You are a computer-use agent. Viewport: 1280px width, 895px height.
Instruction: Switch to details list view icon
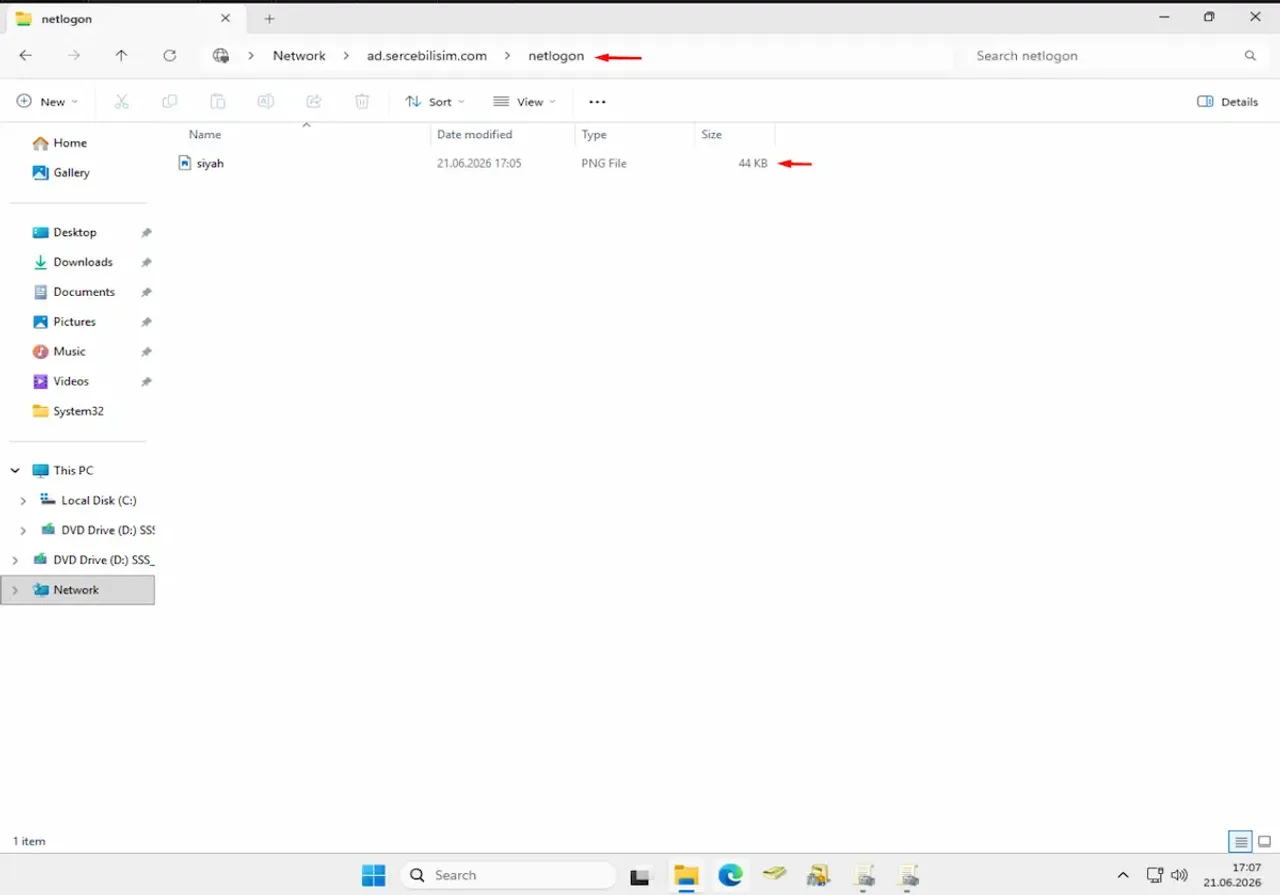1240,842
